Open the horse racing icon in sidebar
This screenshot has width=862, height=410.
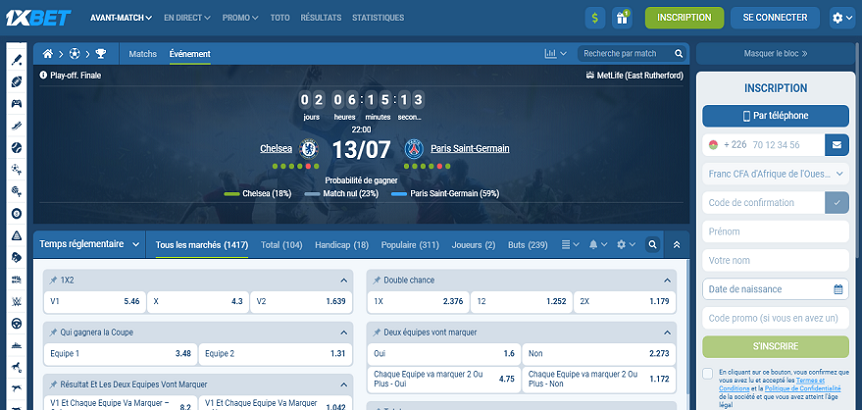16,367
